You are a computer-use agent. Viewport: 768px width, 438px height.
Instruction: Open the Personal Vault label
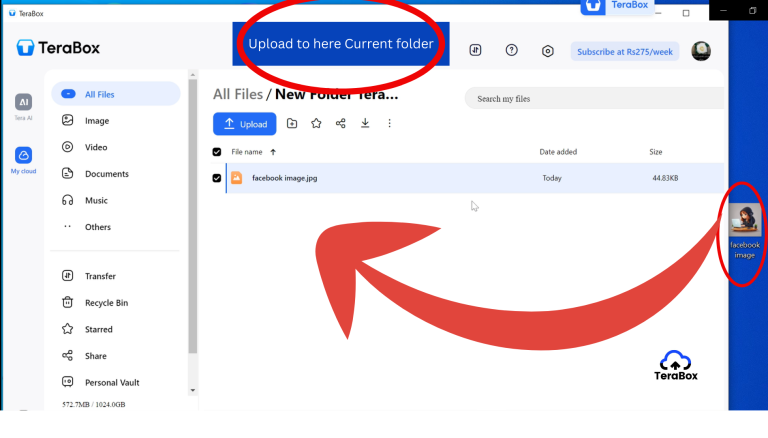[112, 383]
